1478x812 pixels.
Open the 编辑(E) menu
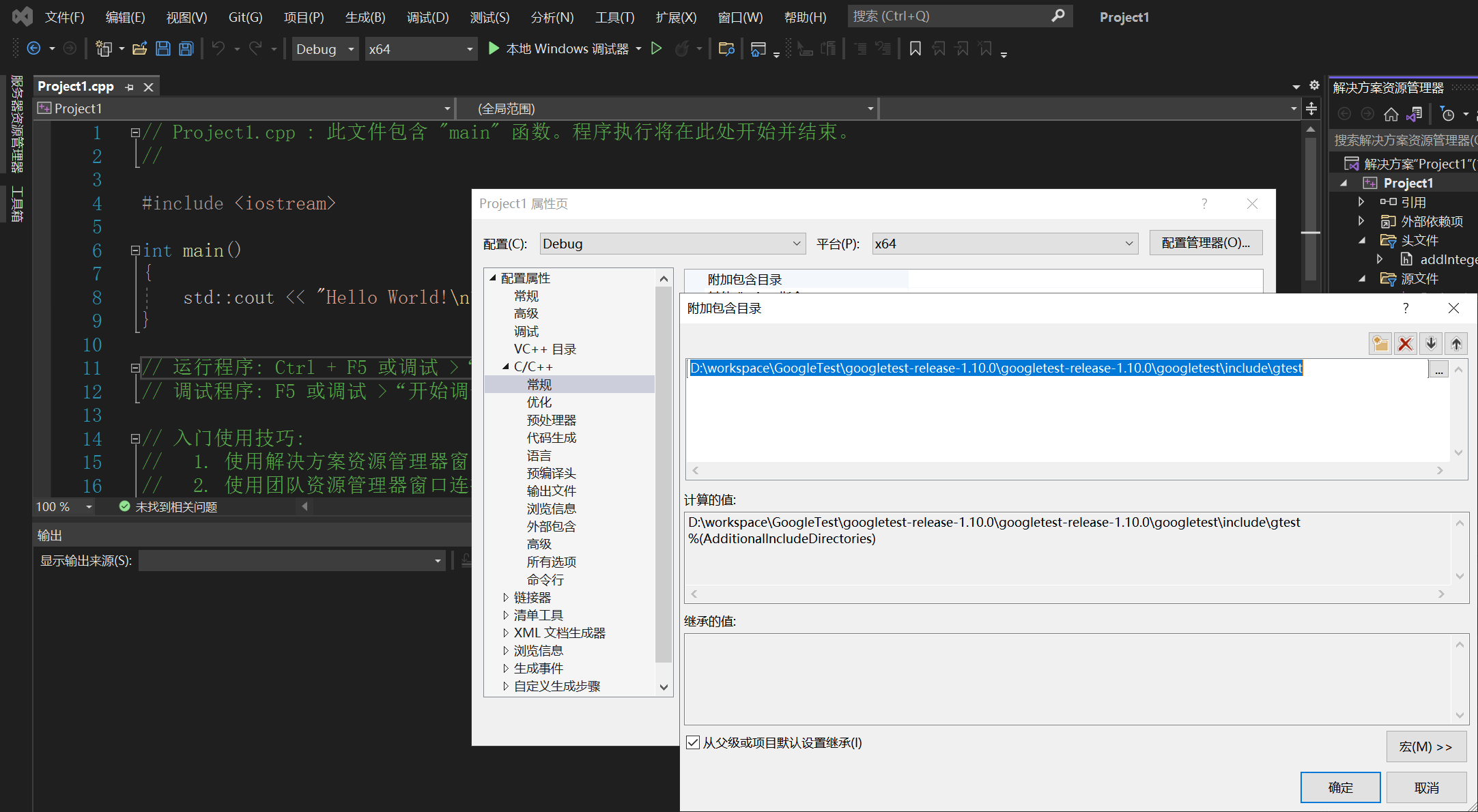tap(125, 17)
